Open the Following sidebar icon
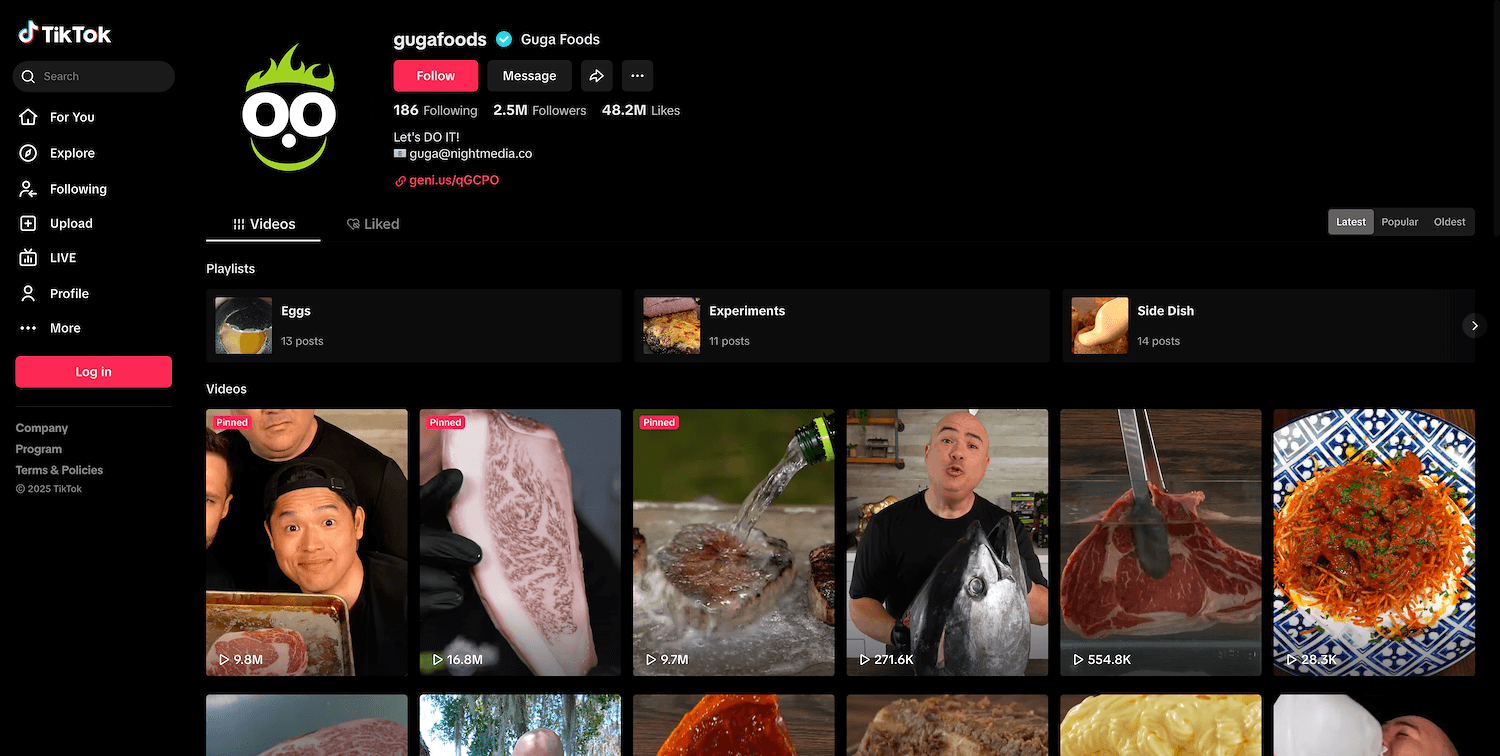 (x=28, y=189)
